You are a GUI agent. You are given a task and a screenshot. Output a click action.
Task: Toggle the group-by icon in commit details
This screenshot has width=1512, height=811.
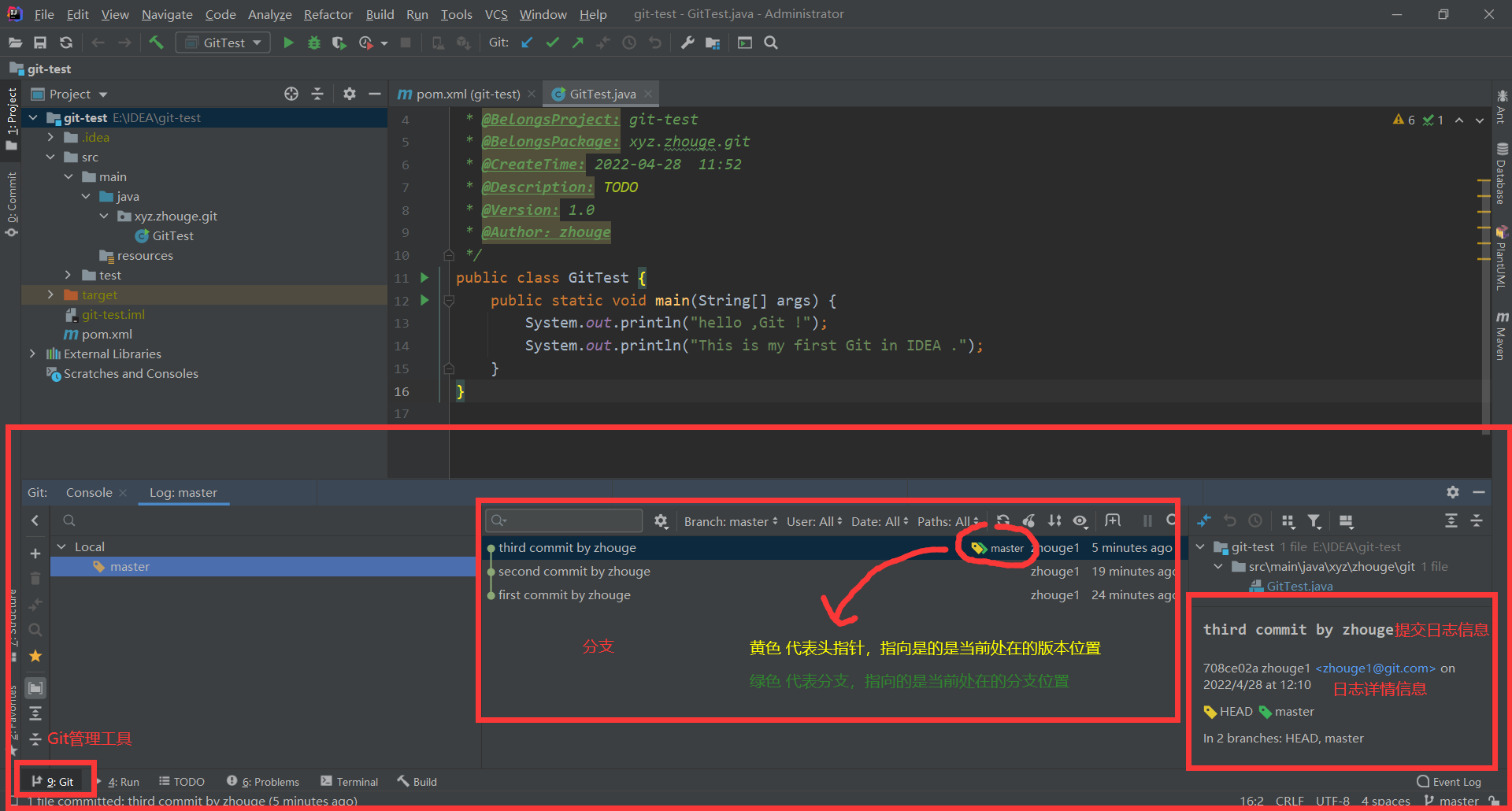(x=1288, y=520)
